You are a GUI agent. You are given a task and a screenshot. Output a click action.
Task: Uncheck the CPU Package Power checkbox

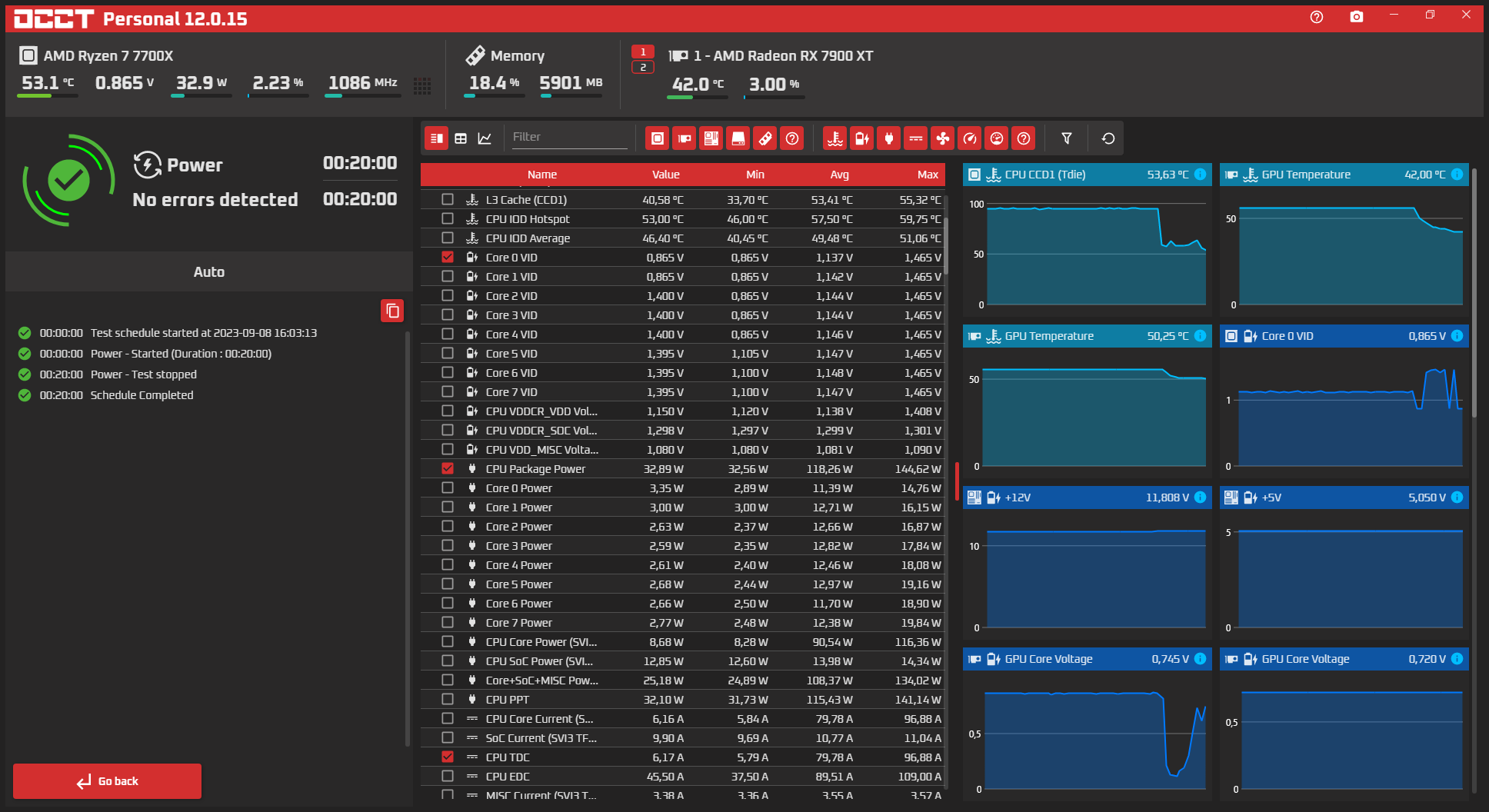pos(448,469)
